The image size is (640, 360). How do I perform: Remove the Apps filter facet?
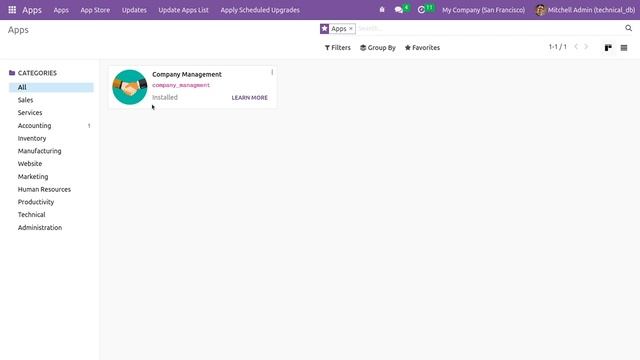[351, 29]
